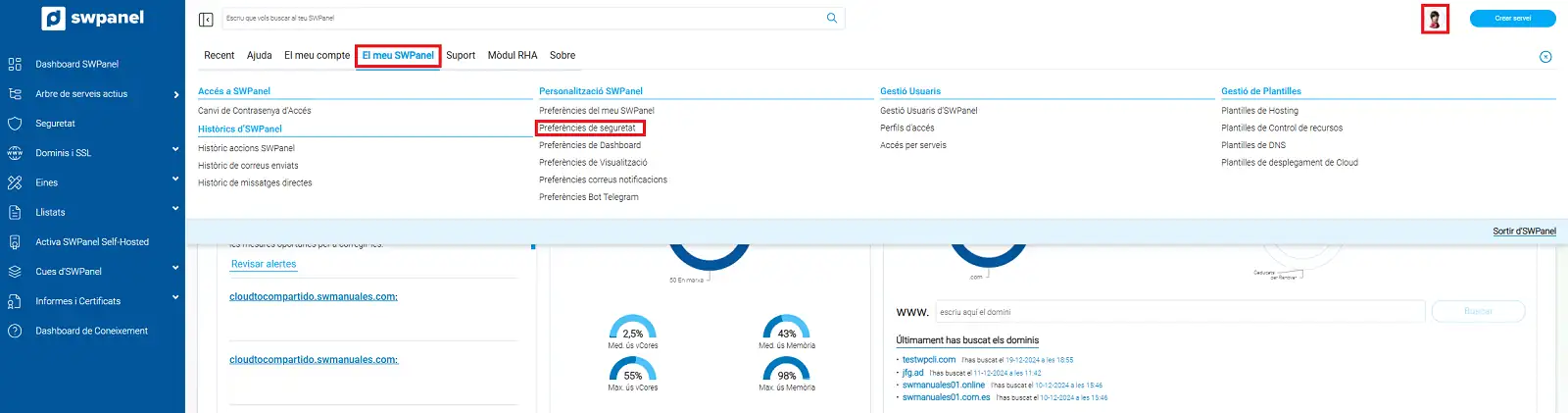The width and height of the screenshot is (1568, 413).
Task: Click the Eines tools icon
Action: coord(15,182)
